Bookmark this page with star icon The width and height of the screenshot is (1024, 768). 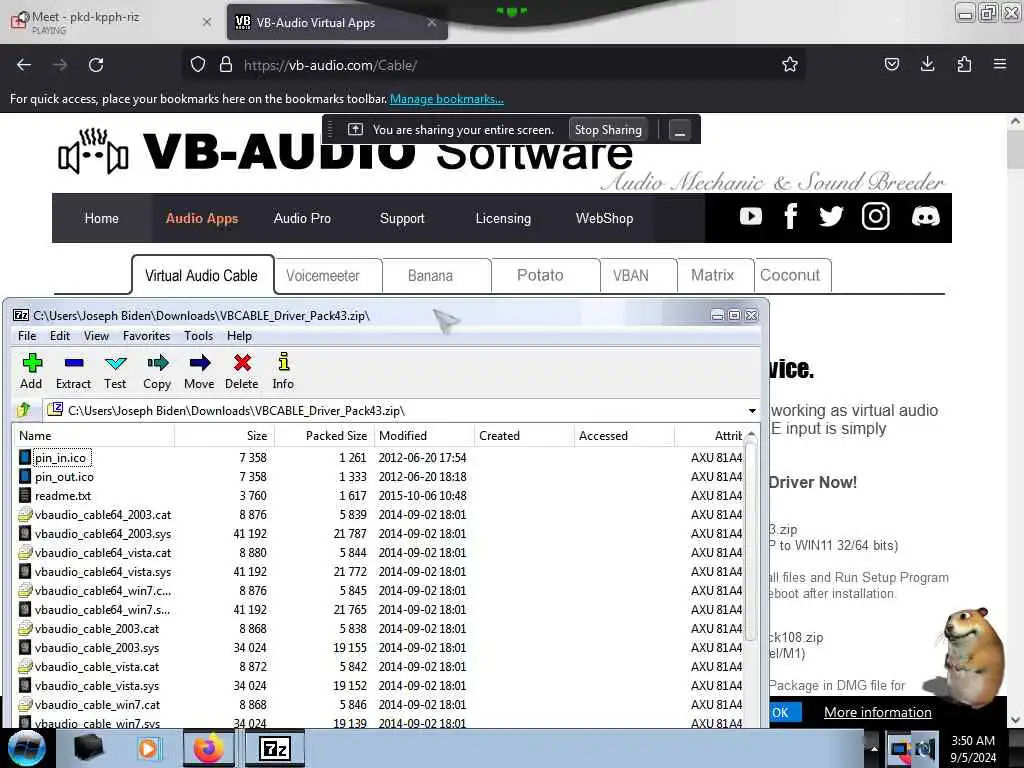click(x=790, y=65)
